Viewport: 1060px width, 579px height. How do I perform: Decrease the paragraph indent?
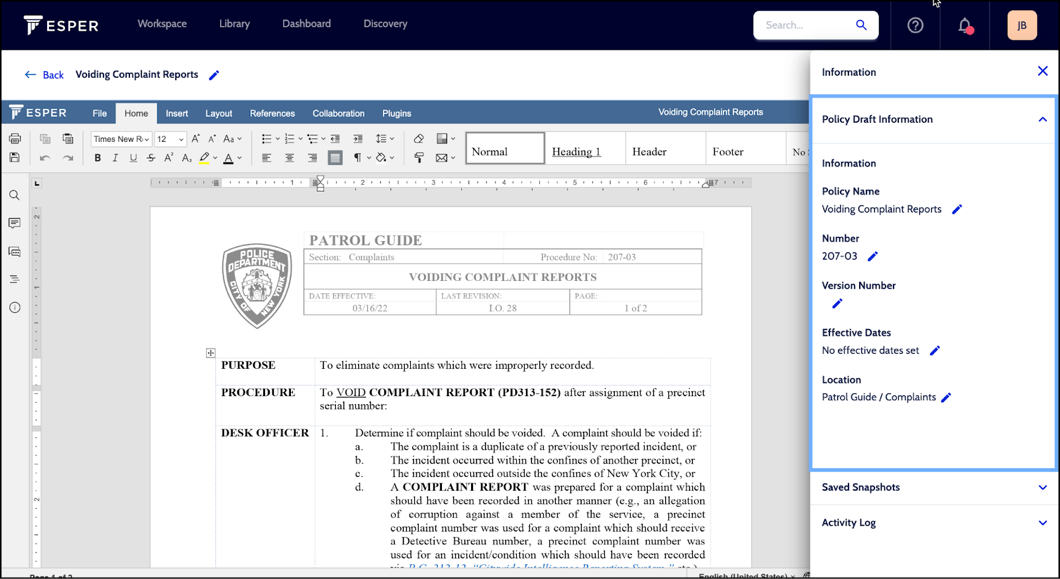coord(335,139)
